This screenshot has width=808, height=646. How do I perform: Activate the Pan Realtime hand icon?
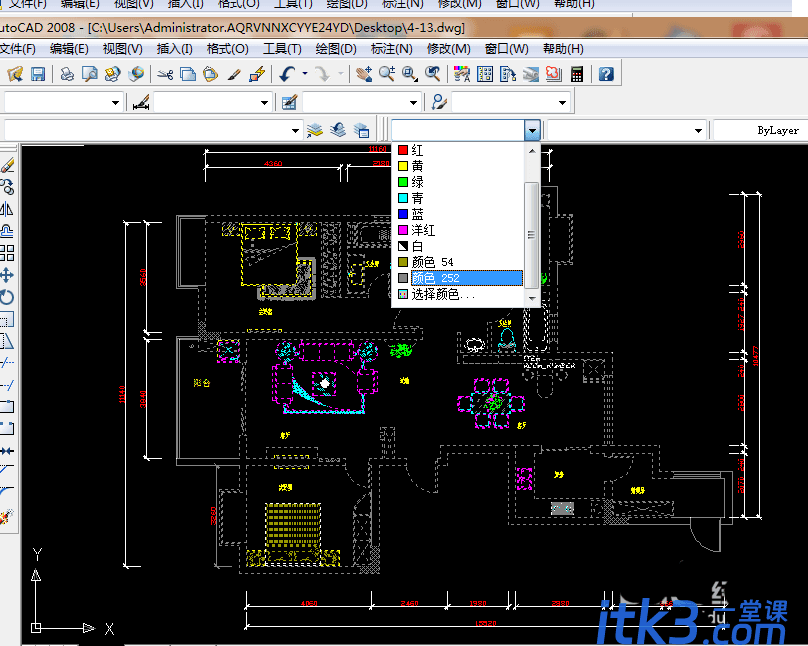[364, 74]
